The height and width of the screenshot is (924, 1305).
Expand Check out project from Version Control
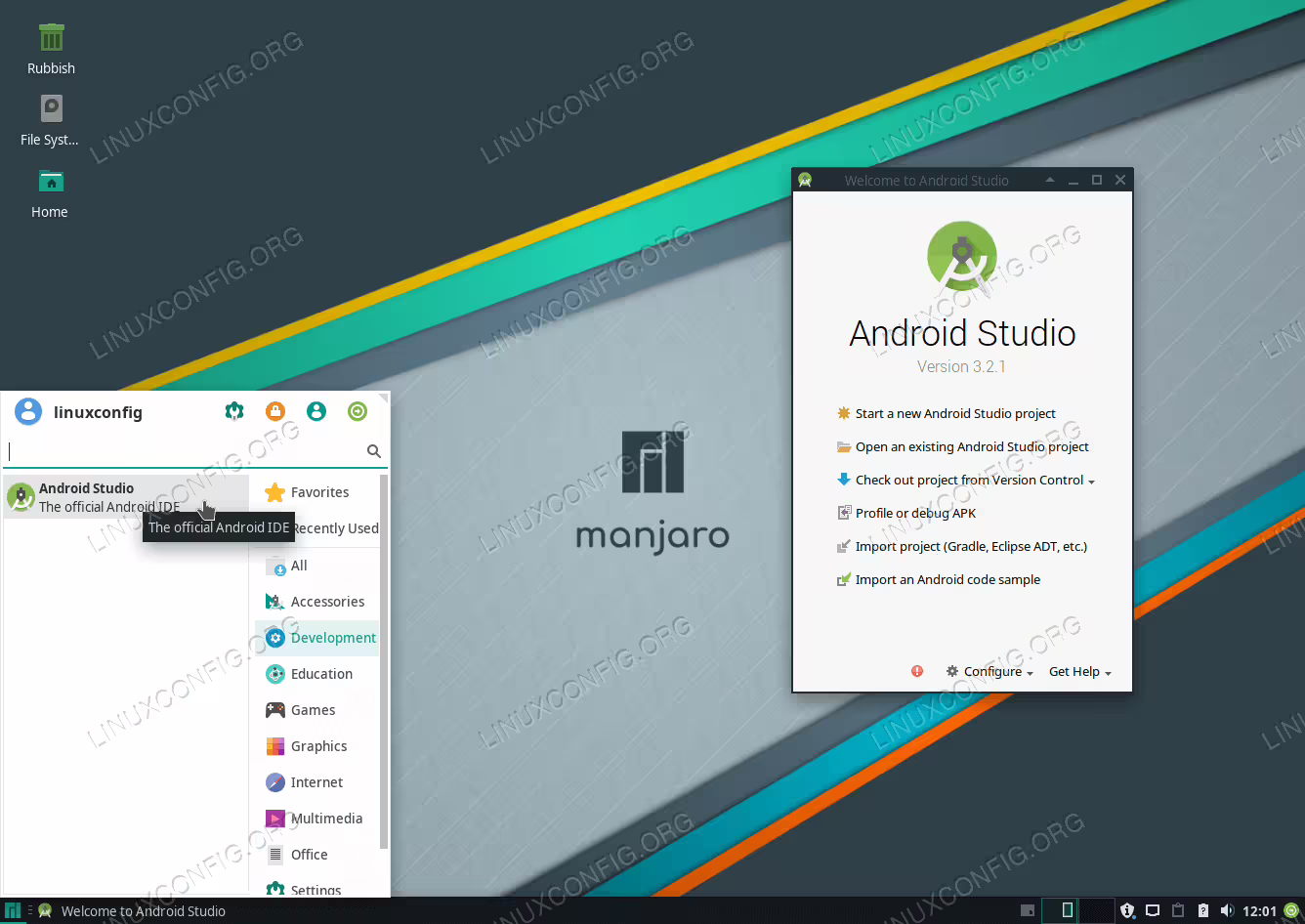pyautogui.click(x=966, y=480)
